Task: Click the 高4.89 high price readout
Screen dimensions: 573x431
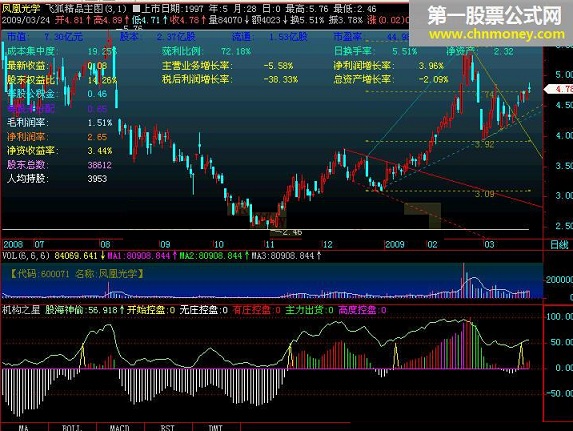Action: tap(111, 20)
